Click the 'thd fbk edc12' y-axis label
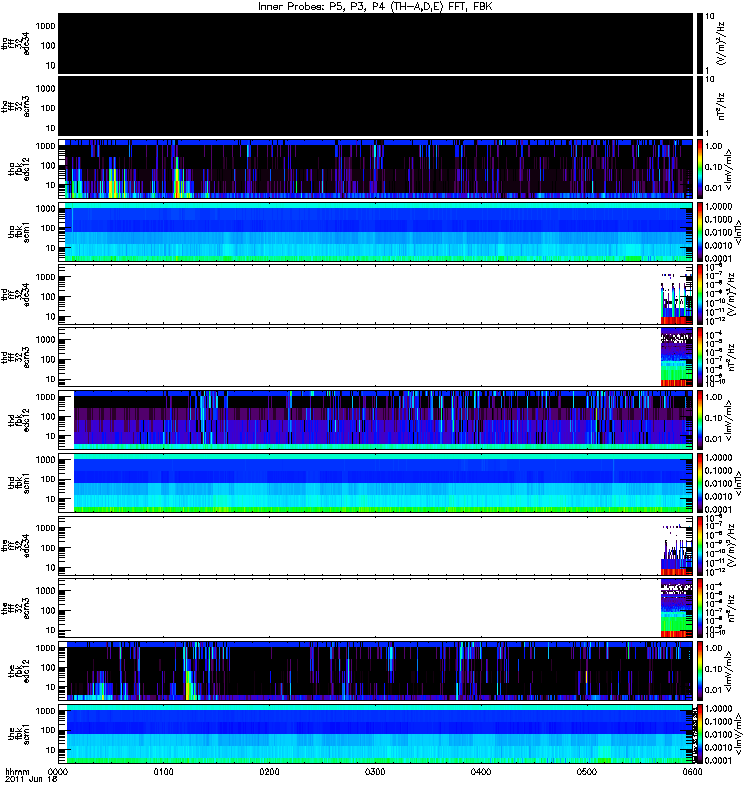This screenshot has width=750, height=800. 19,420
